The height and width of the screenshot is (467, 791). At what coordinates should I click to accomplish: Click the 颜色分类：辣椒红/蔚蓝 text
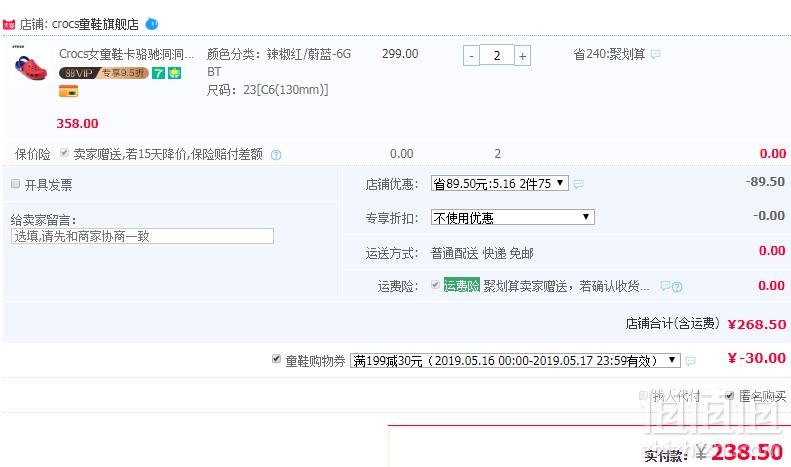[x=279, y=63]
